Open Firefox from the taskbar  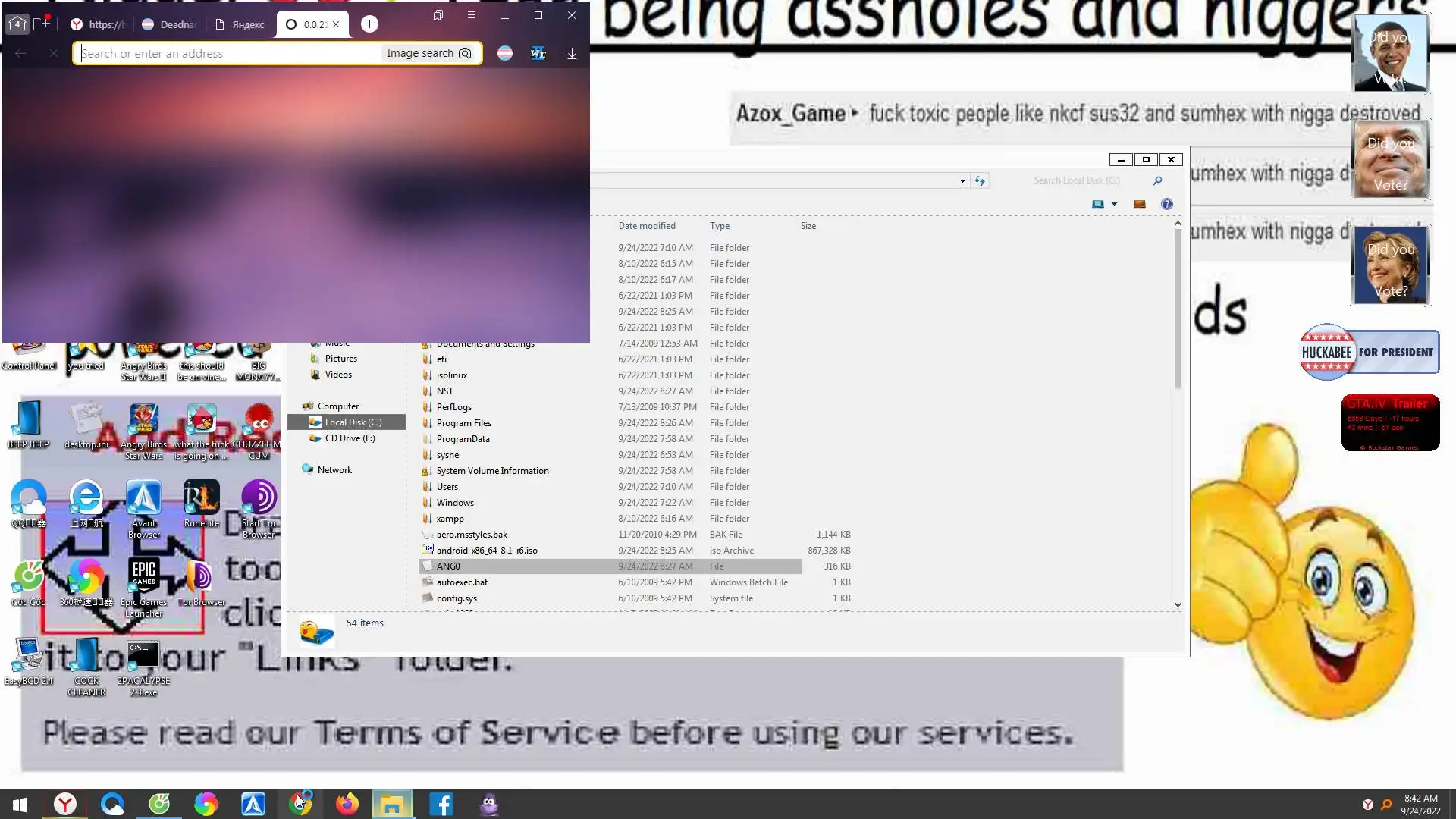(347, 804)
